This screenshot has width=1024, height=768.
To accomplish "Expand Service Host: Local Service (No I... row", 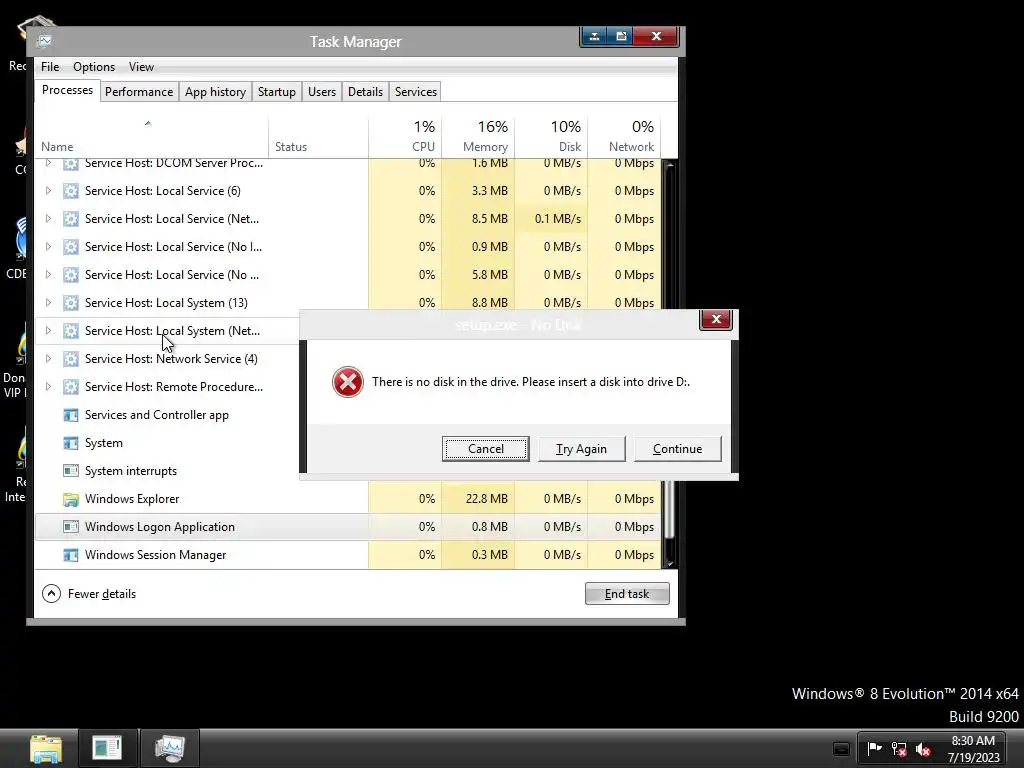I will click(x=48, y=247).
